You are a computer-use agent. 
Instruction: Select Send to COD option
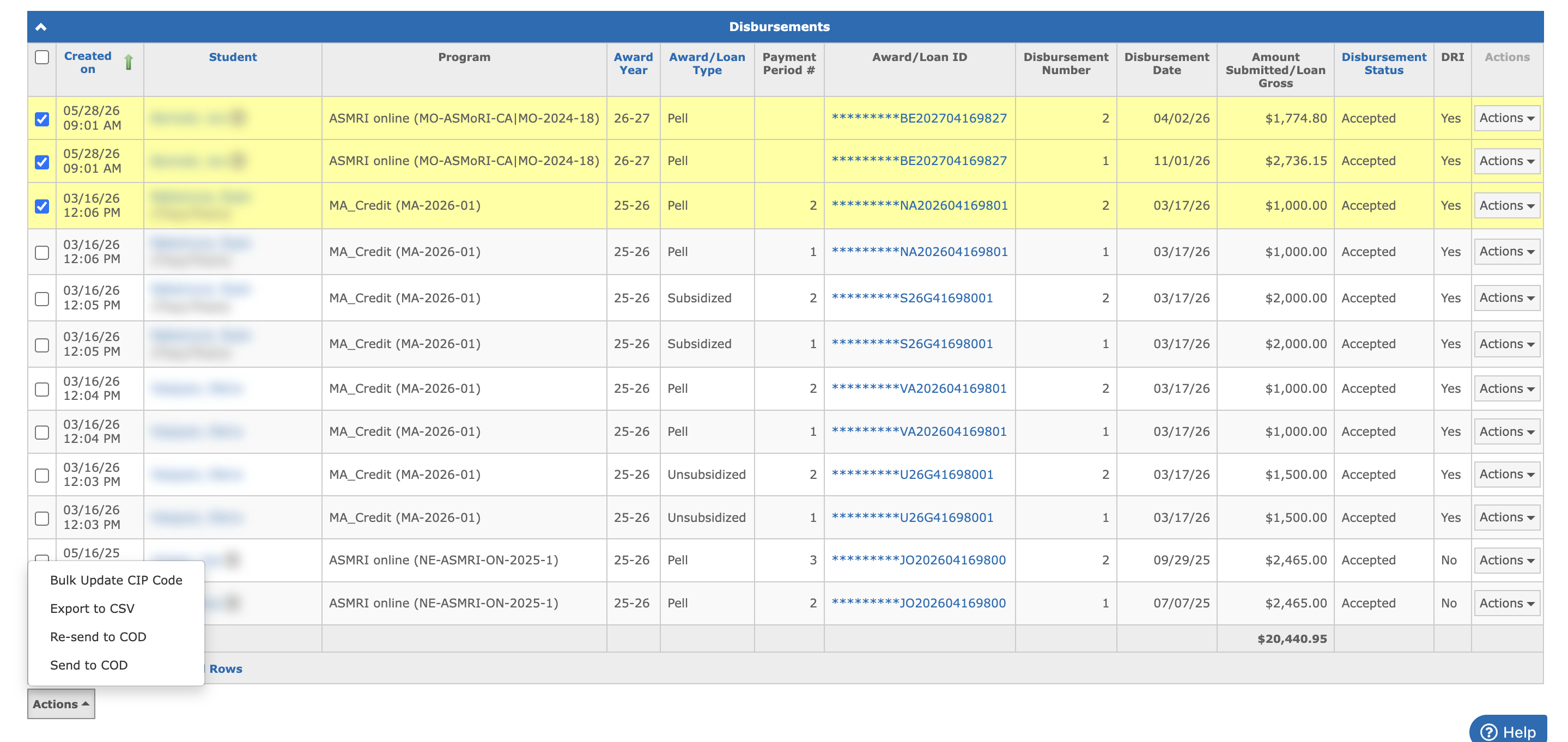[x=89, y=665]
